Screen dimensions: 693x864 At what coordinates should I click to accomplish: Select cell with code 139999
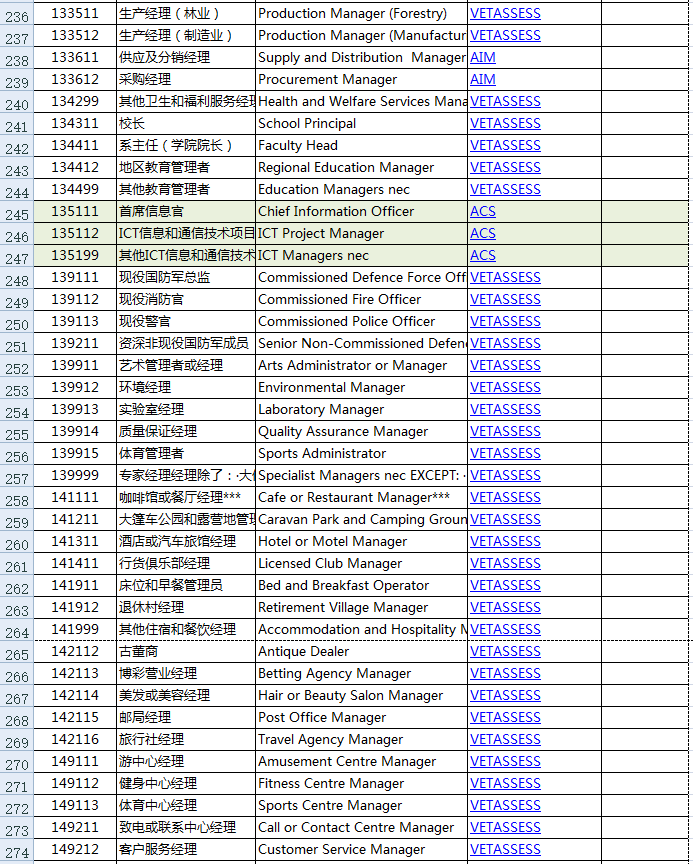coord(75,476)
